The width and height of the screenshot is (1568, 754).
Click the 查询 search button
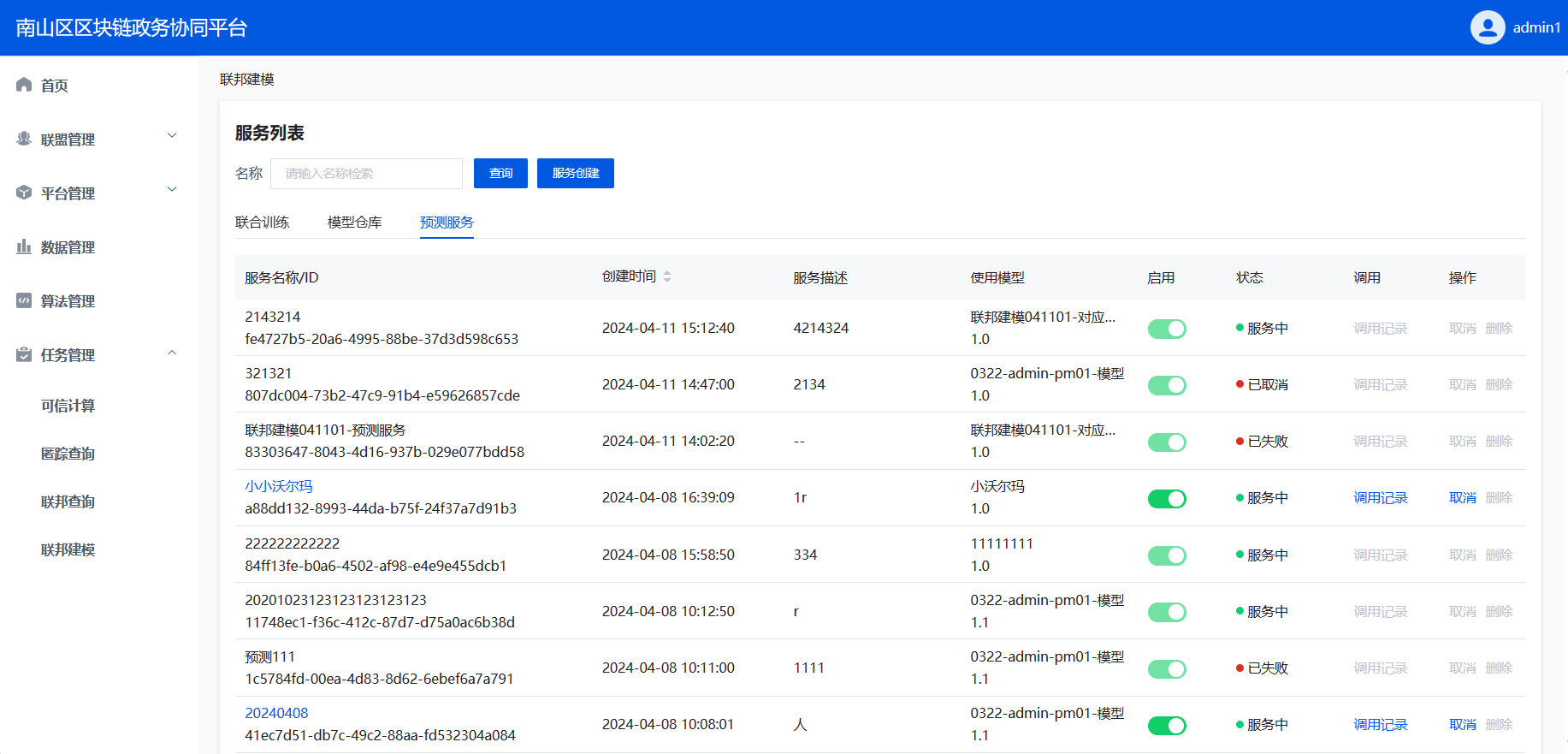coord(500,173)
